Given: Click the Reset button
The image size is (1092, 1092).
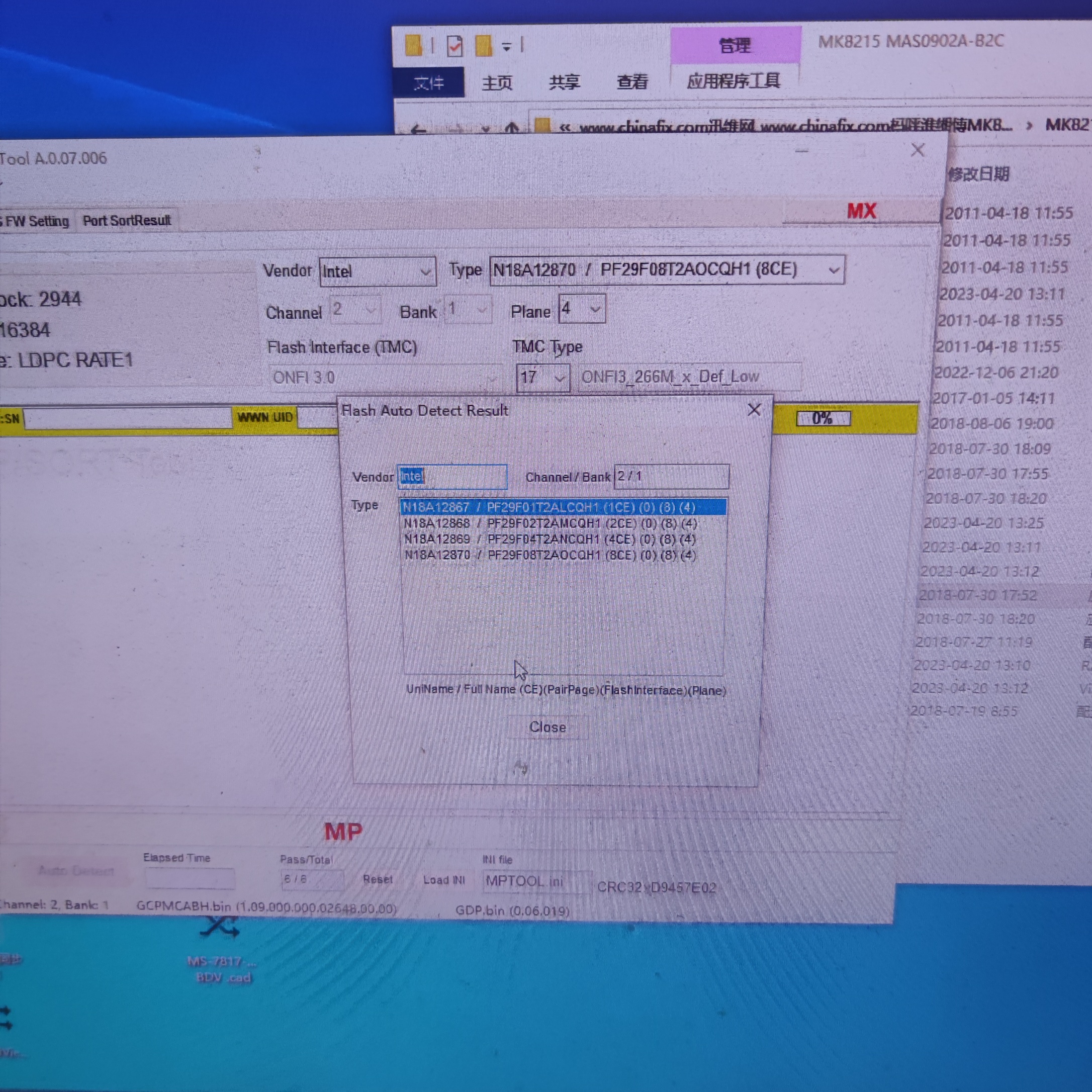Looking at the screenshot, I should pos(378,879).
